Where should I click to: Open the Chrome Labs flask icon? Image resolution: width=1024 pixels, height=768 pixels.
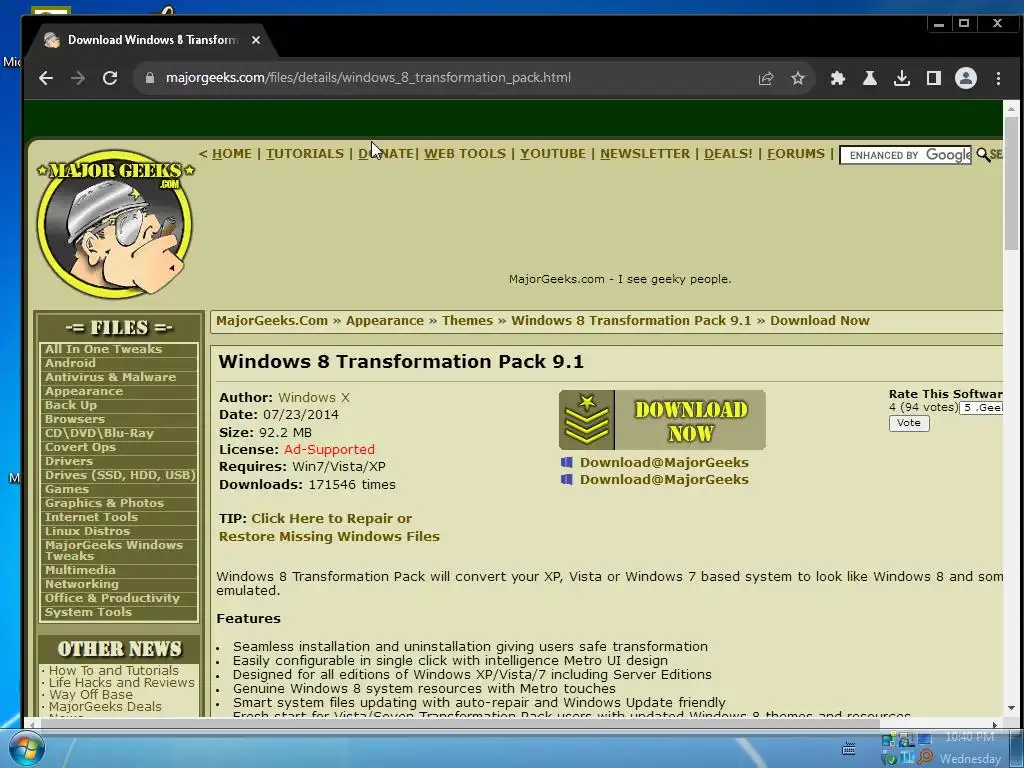870,78
